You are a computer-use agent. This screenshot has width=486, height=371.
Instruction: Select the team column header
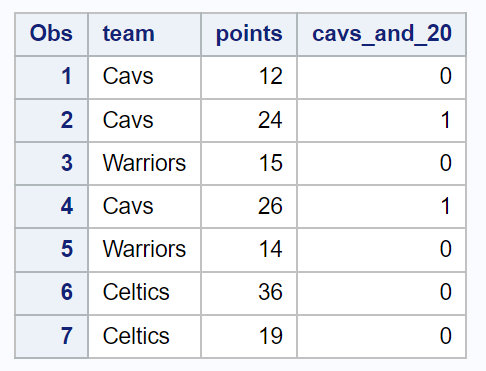145,34
